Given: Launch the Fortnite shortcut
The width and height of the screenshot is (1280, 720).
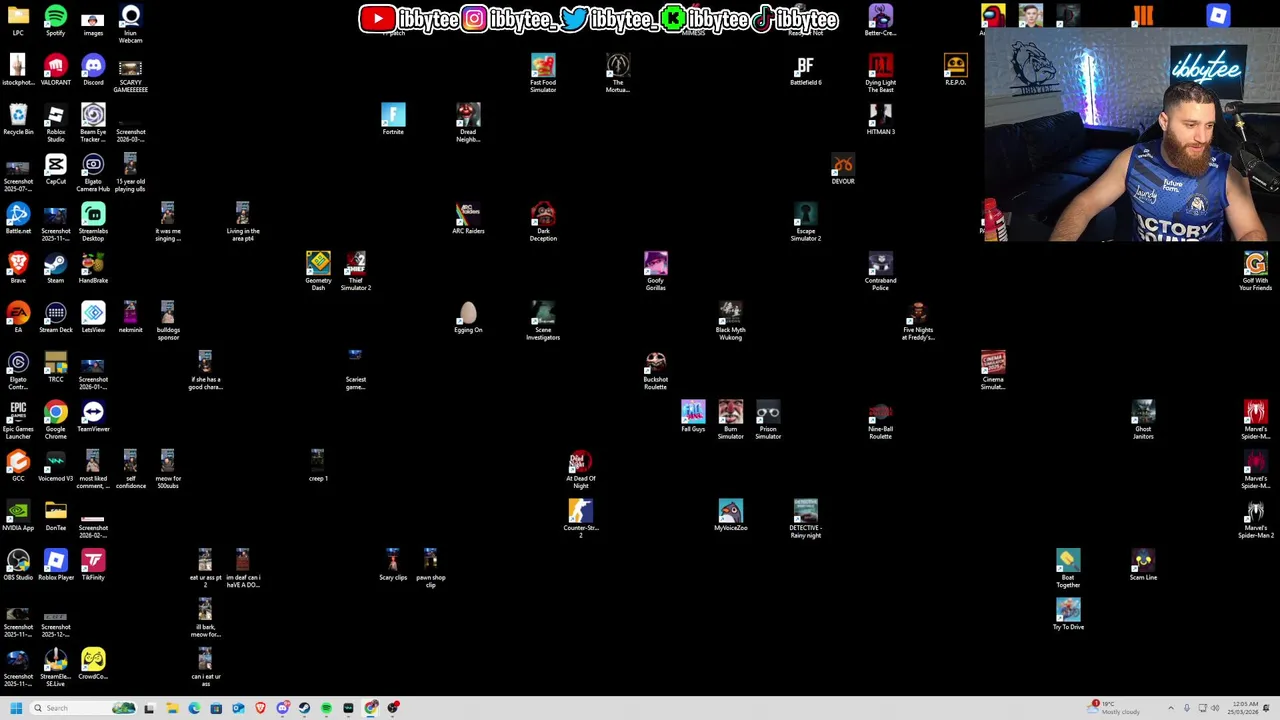Looking at the screenshot, I should (x=393, y=119).
